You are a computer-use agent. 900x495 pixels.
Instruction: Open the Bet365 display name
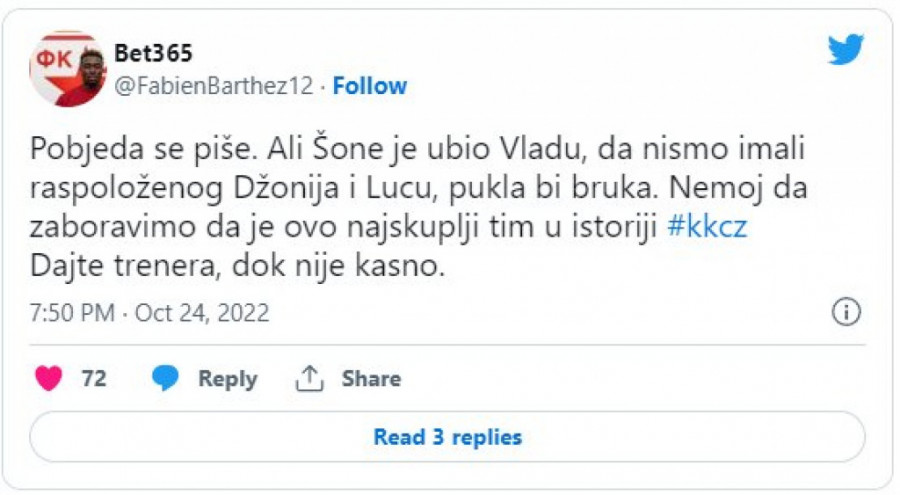[x=154, y=53]
